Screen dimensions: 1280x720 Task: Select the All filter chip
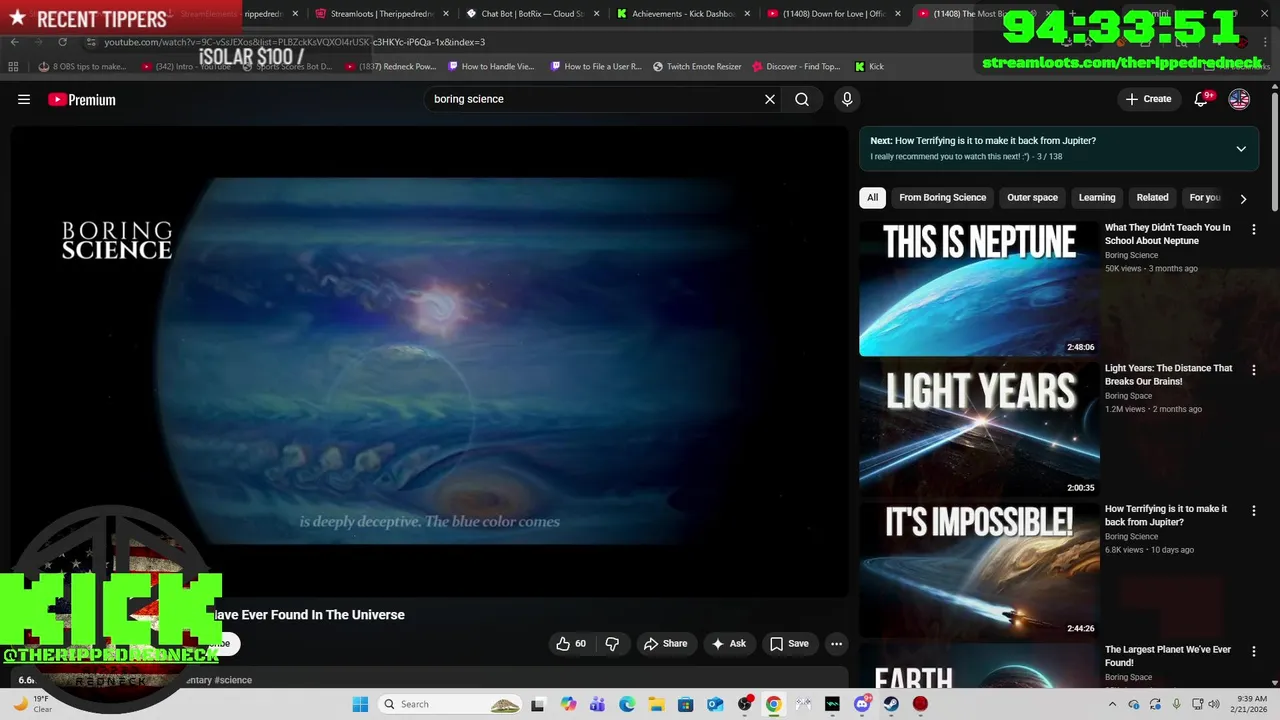tap(872, 198)
